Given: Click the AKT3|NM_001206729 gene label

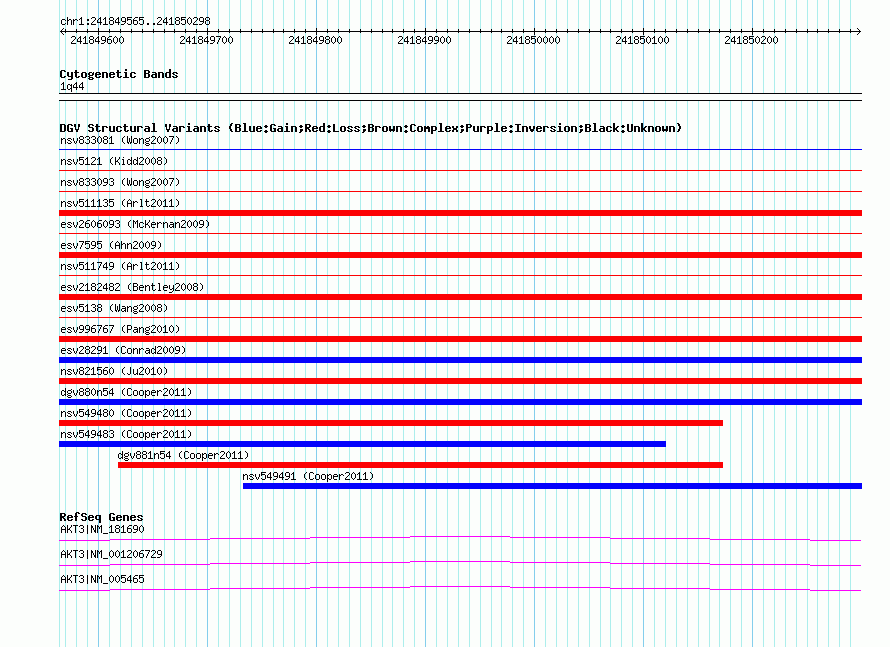Looking at the screenshot, I should tap(111, 554).
